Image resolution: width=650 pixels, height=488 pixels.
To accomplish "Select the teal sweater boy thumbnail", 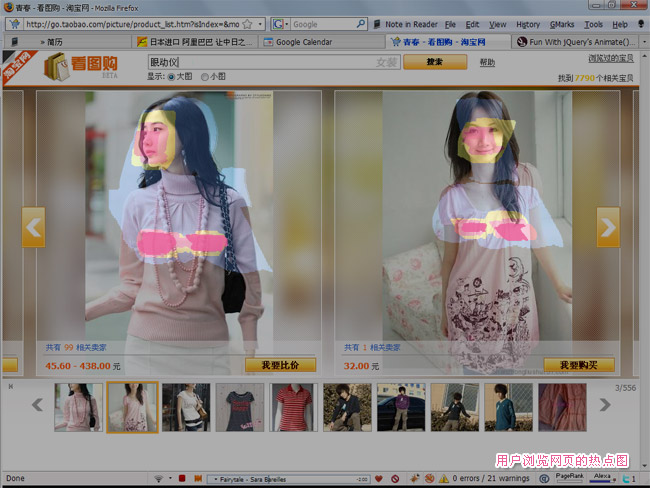I will tap(509, 407).
